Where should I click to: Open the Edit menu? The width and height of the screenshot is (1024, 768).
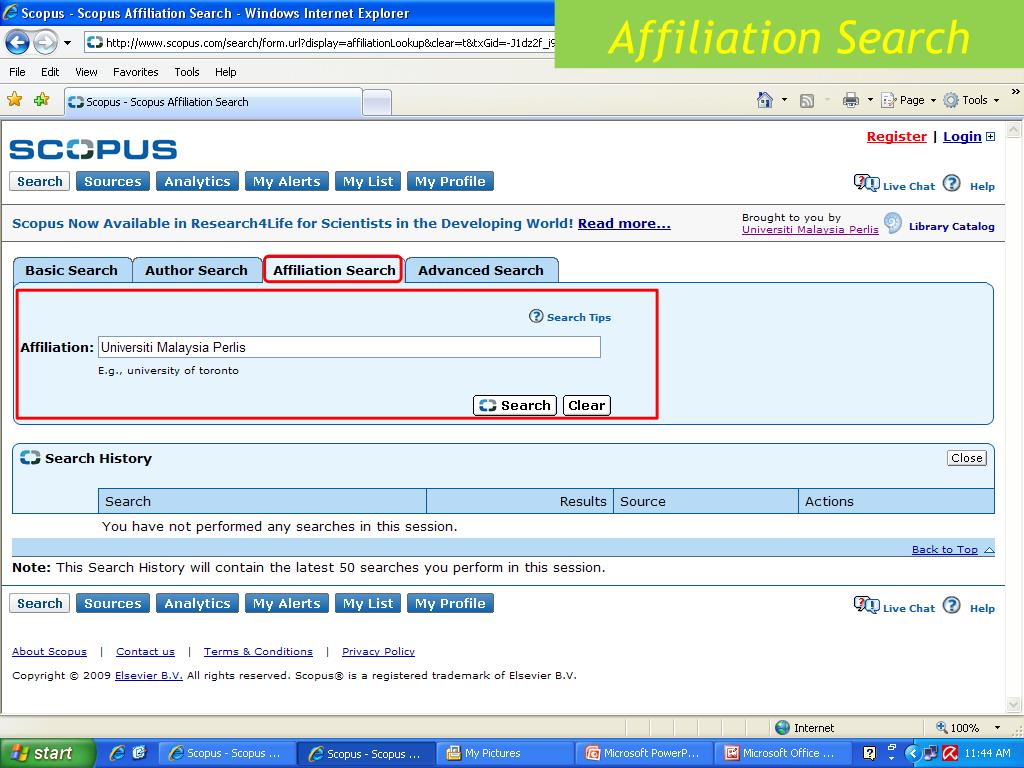click(50, 72)
